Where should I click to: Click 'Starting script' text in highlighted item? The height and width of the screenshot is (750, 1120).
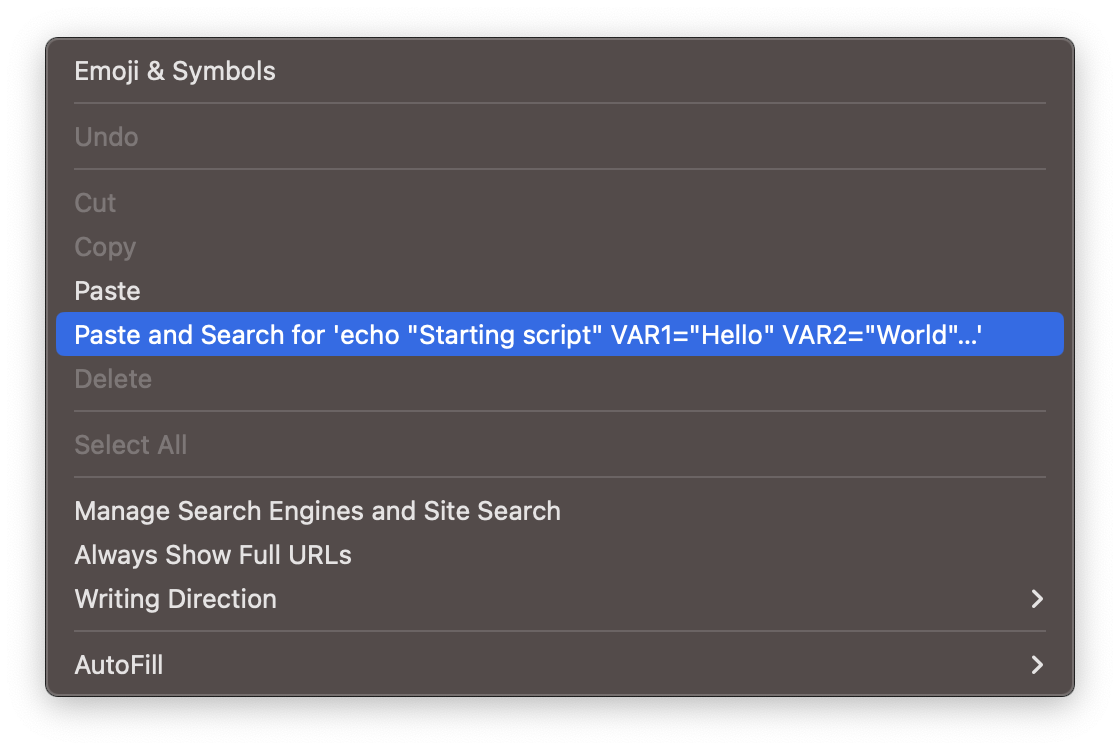pyautogui.click(x=505, y=335)
